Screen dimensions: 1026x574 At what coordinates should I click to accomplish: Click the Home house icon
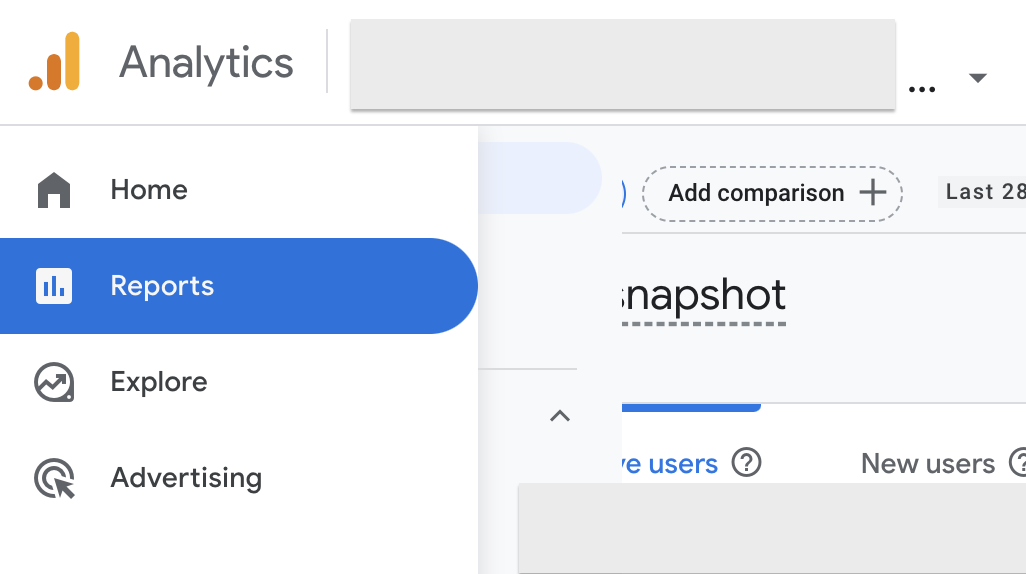click(x=54, y=190)
